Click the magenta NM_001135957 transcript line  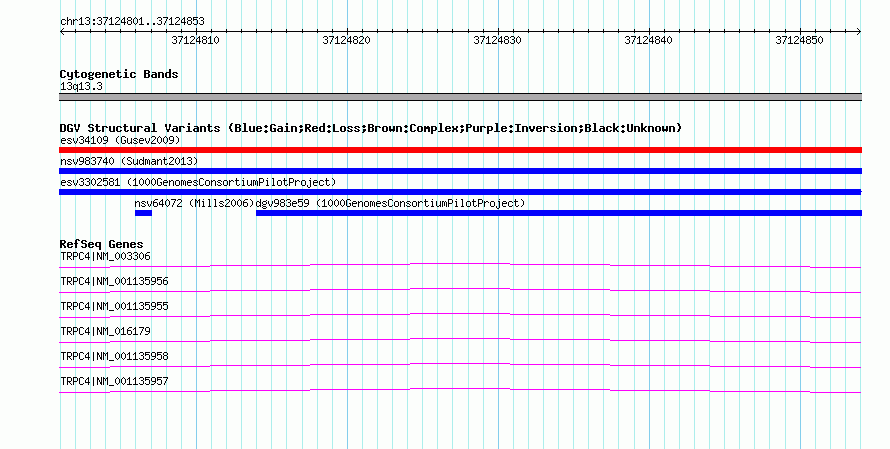click(x=460, y=390)
